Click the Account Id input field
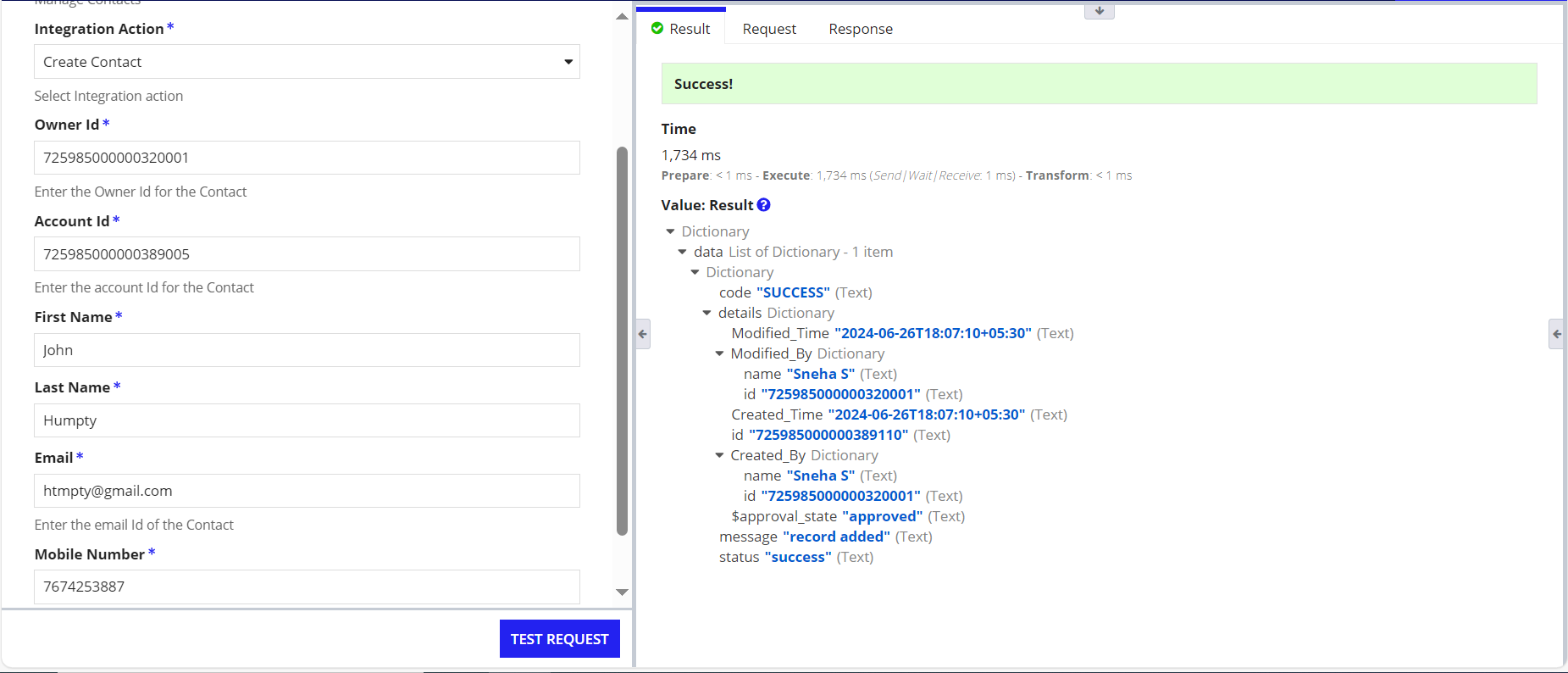 pos(307,254)
